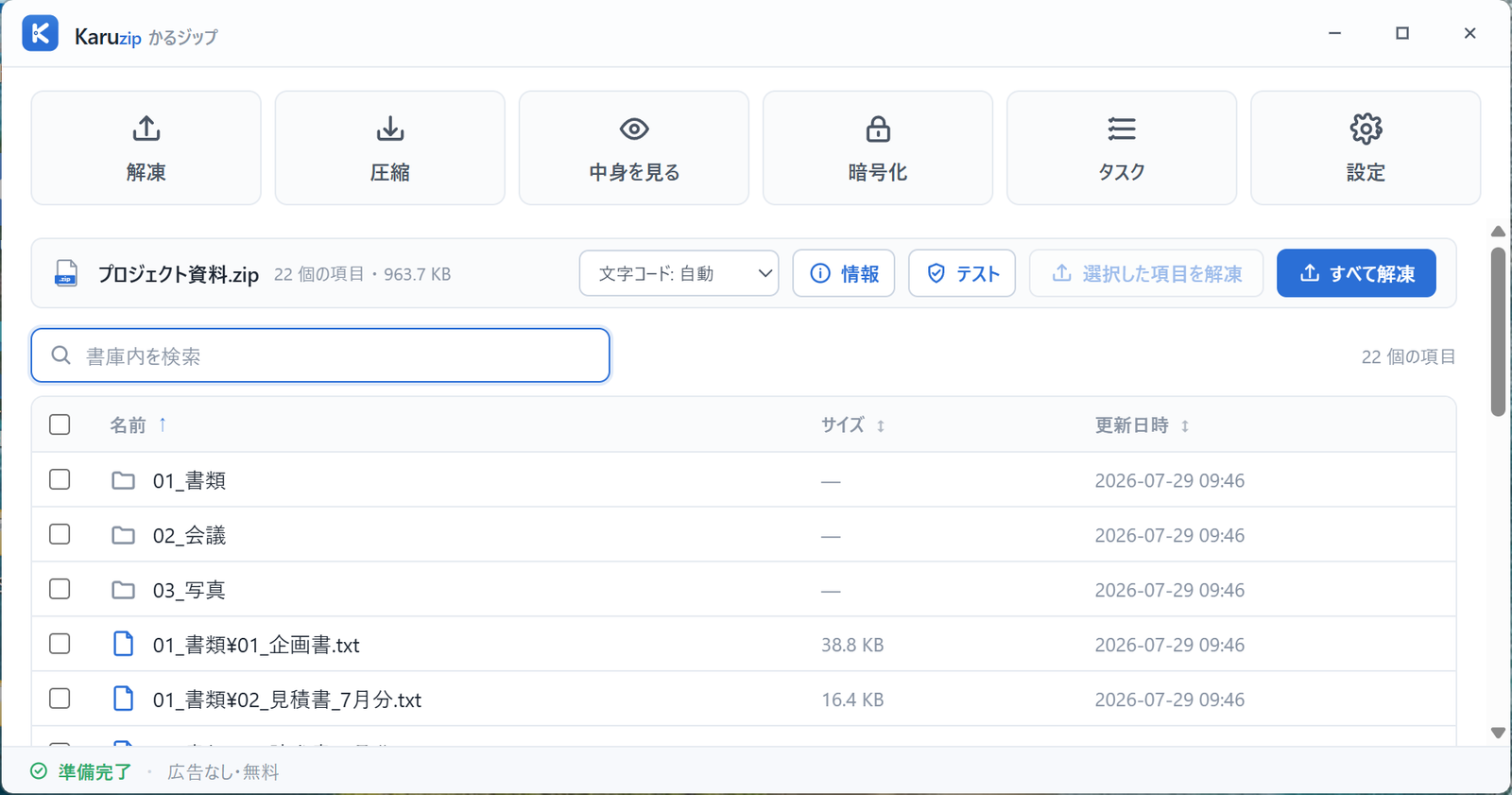
Task: Open the 解凍 (extract) tile
Action: 146,147
